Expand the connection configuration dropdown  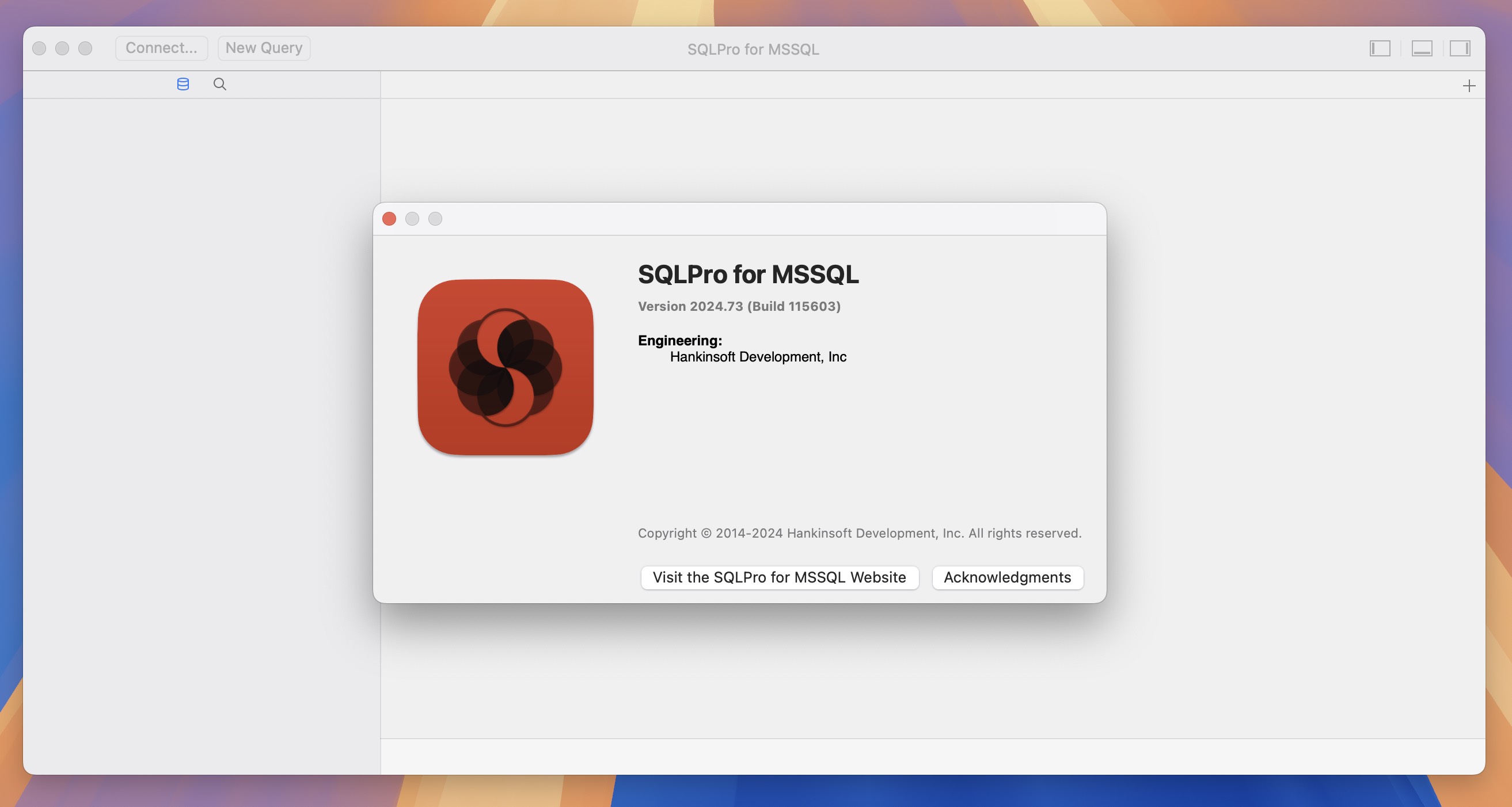pos(162,47)
